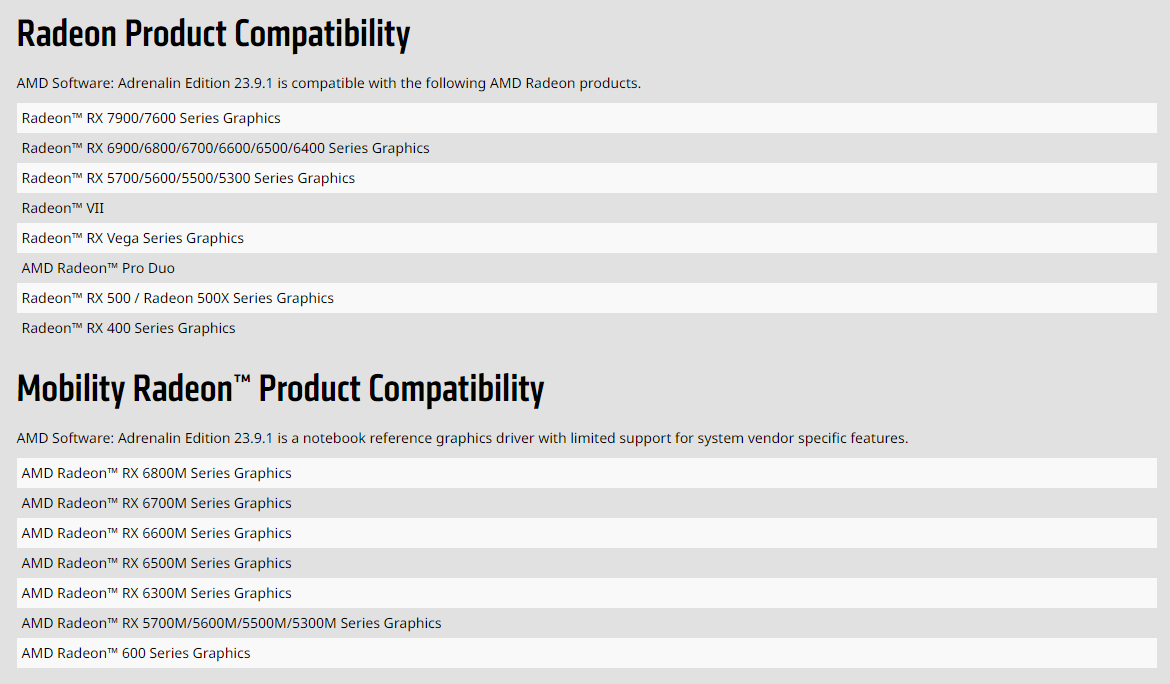Click AMD Radeon RX 6500M Series Graphics

click(156, 563)
